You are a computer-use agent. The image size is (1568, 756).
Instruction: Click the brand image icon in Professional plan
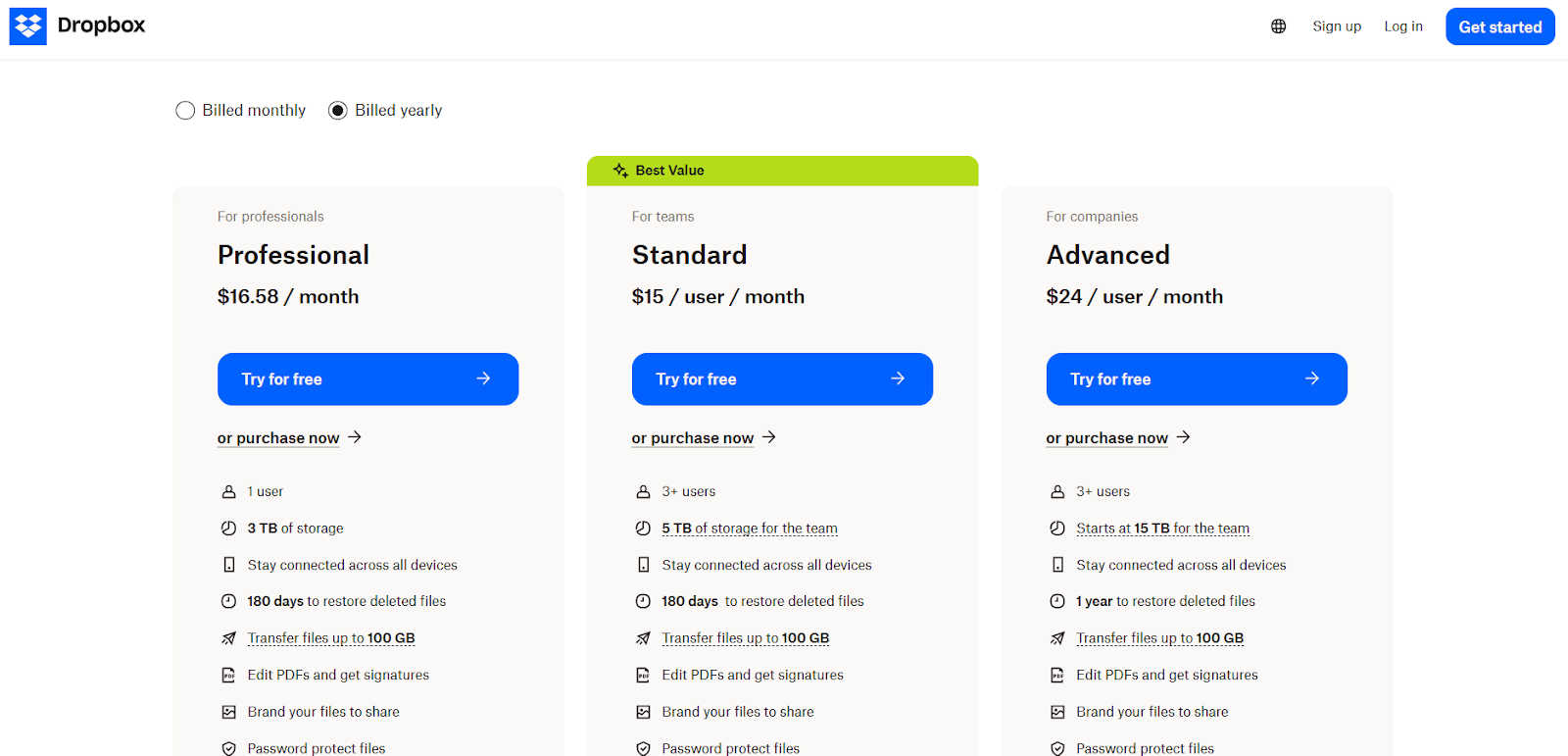pos(228,712)
